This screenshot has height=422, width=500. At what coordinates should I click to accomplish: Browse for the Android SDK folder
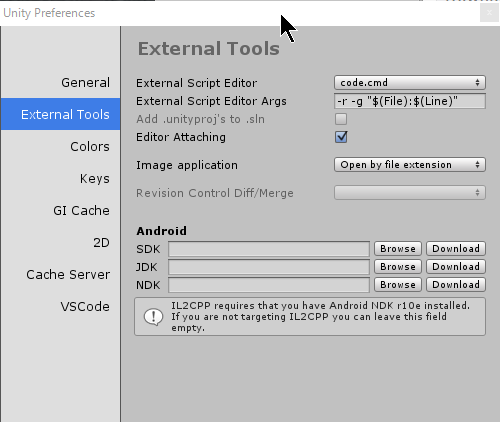[x=398, y=249]
